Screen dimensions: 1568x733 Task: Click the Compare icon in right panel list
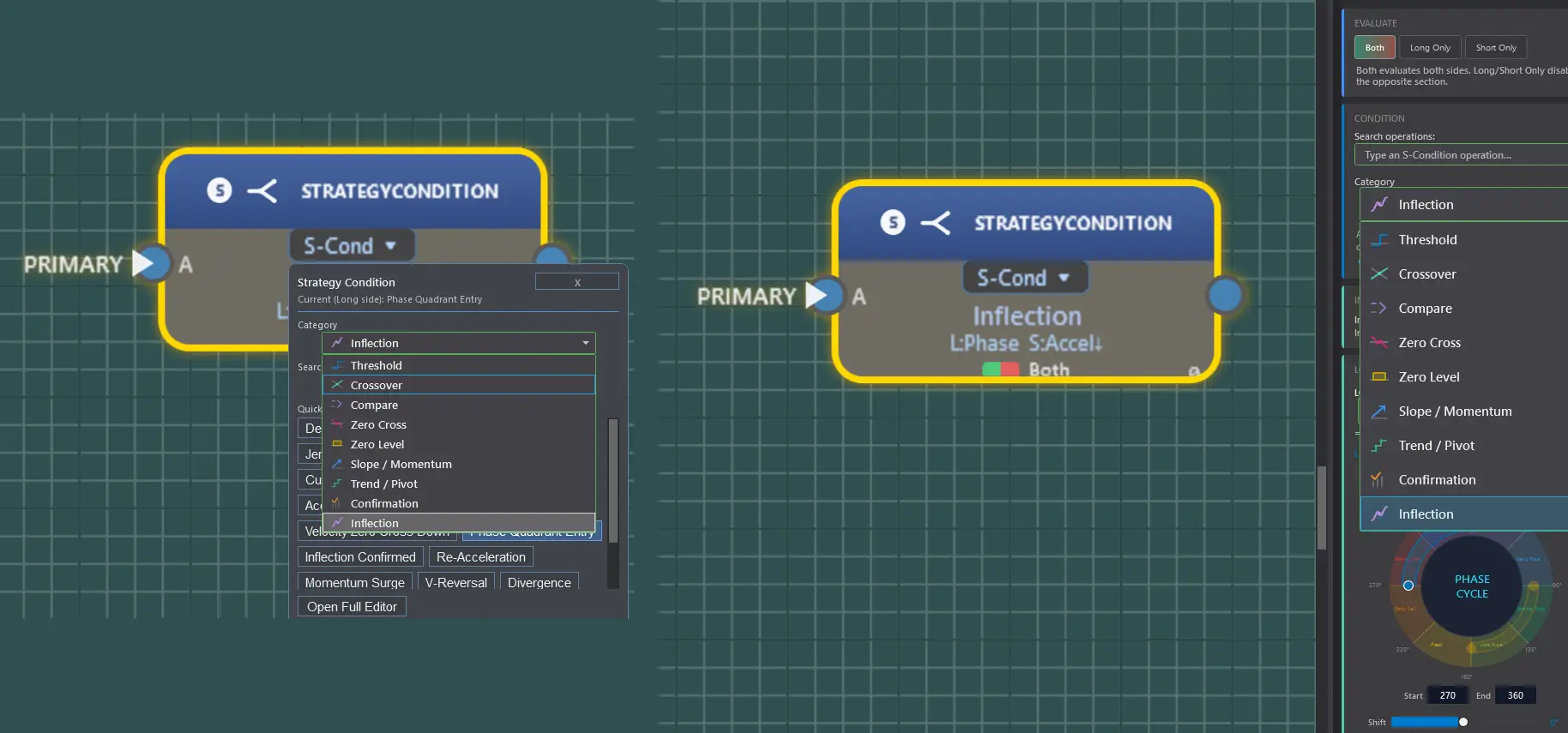tap(1379, 309)
